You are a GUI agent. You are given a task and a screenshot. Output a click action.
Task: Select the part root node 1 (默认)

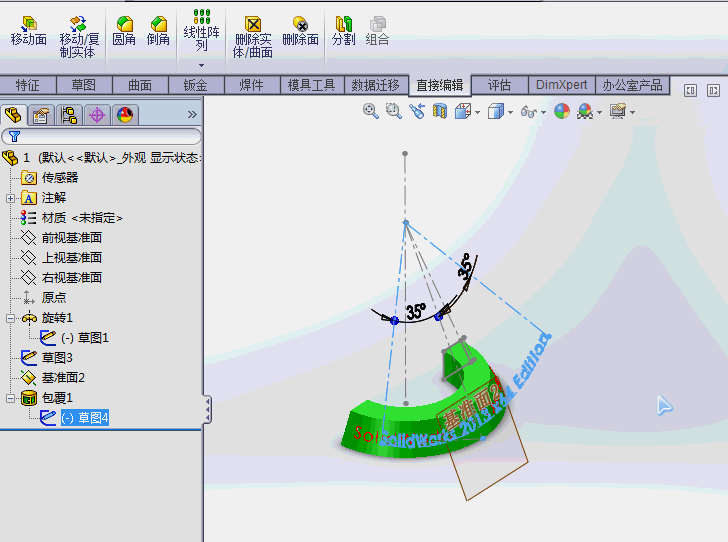click(101, 158)
